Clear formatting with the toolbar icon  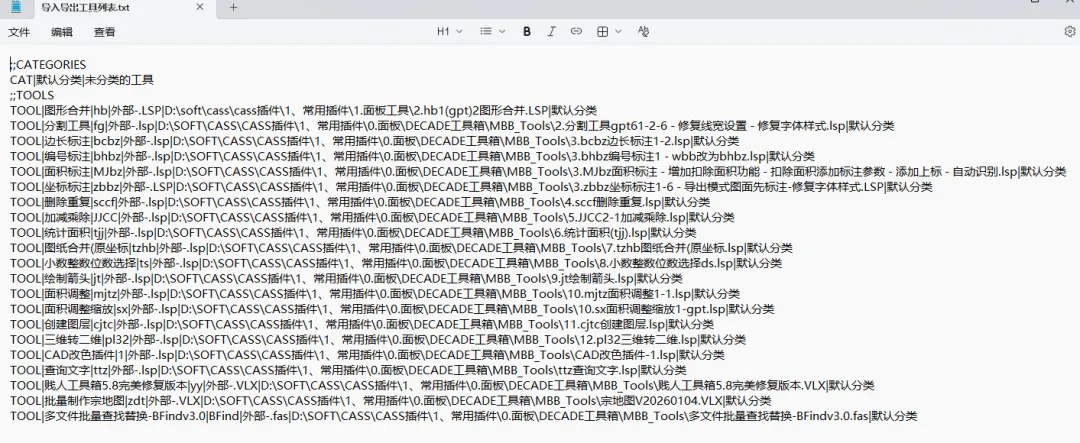tap(643, 31)
